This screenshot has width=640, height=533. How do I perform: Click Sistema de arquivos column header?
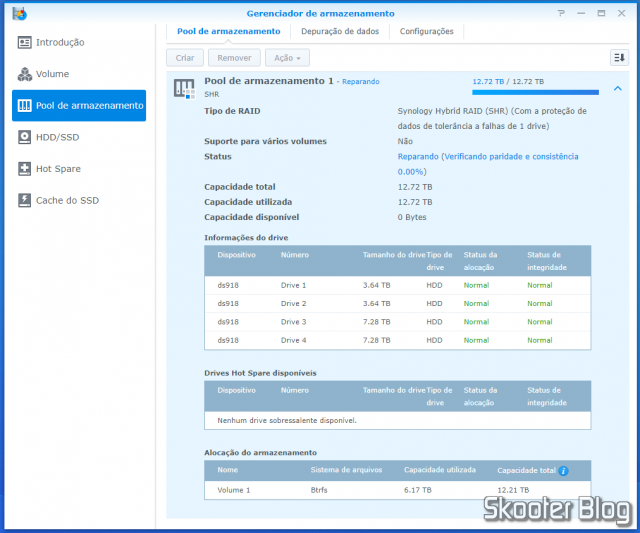pos(346,470)
